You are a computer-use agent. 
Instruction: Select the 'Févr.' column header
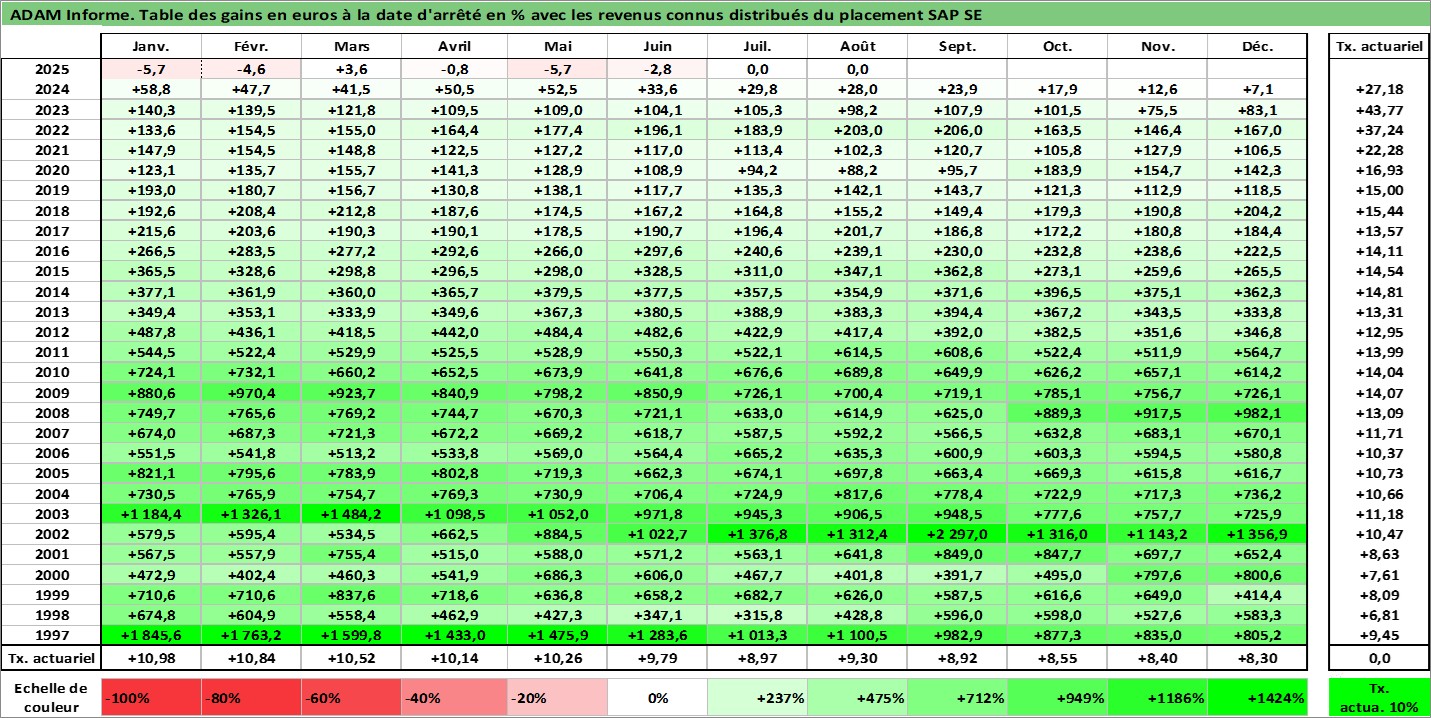pyautogui.click(x=251, y=46)
